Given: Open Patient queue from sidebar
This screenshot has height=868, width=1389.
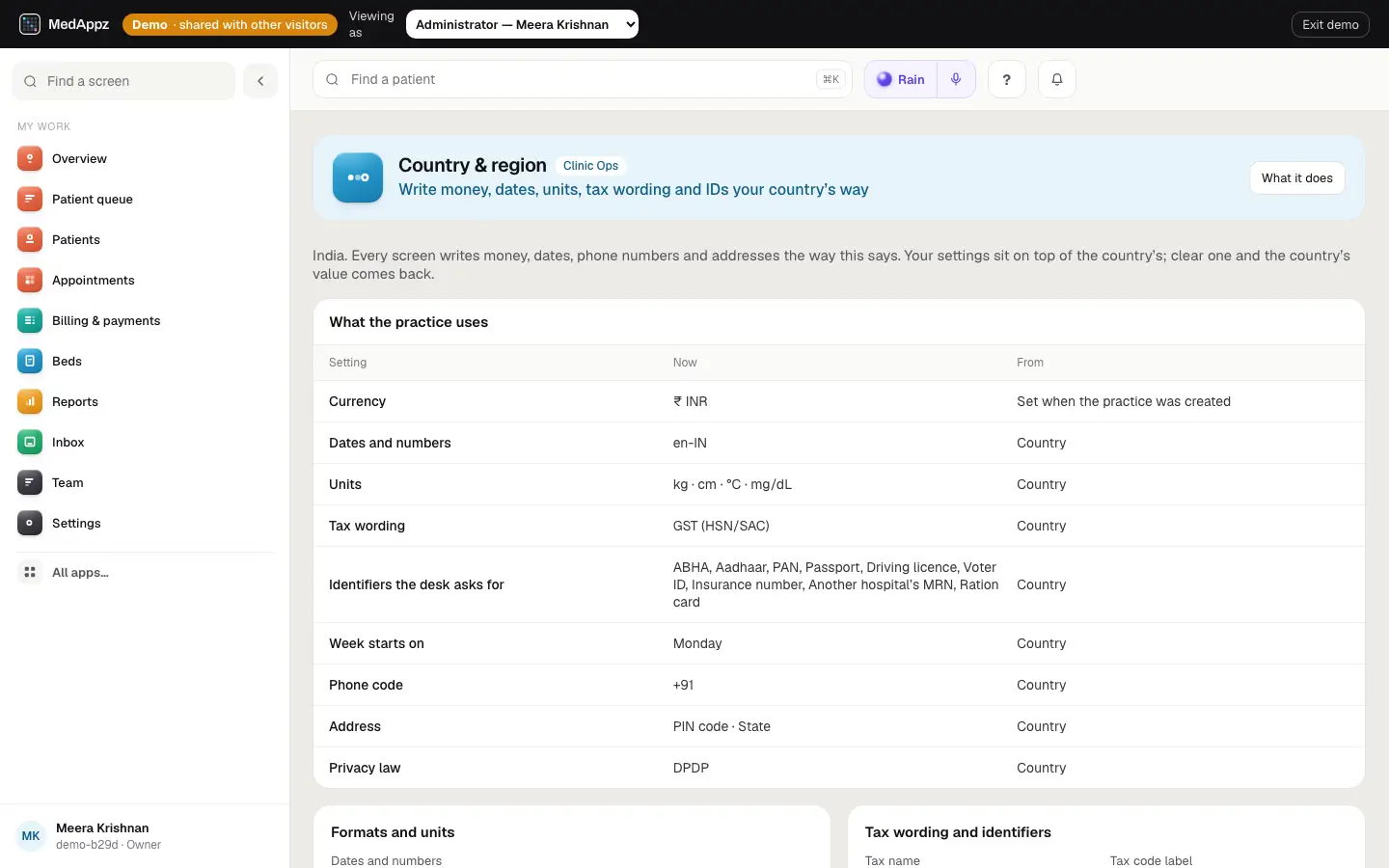Looking at the screenshot, I should pyautogui.click(x=145, y=200).
